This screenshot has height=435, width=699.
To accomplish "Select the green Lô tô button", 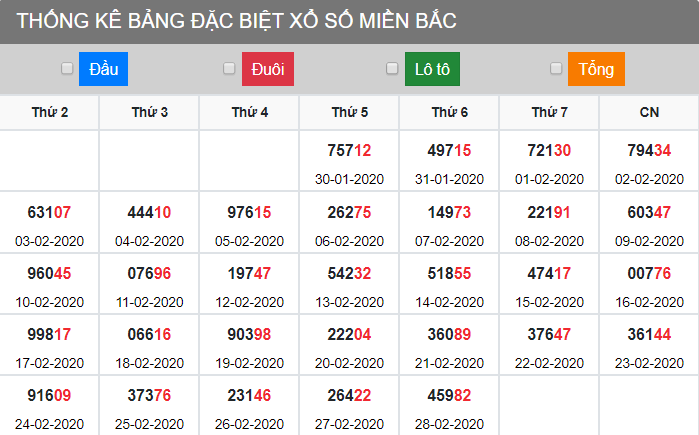I will tap(432, 69).
